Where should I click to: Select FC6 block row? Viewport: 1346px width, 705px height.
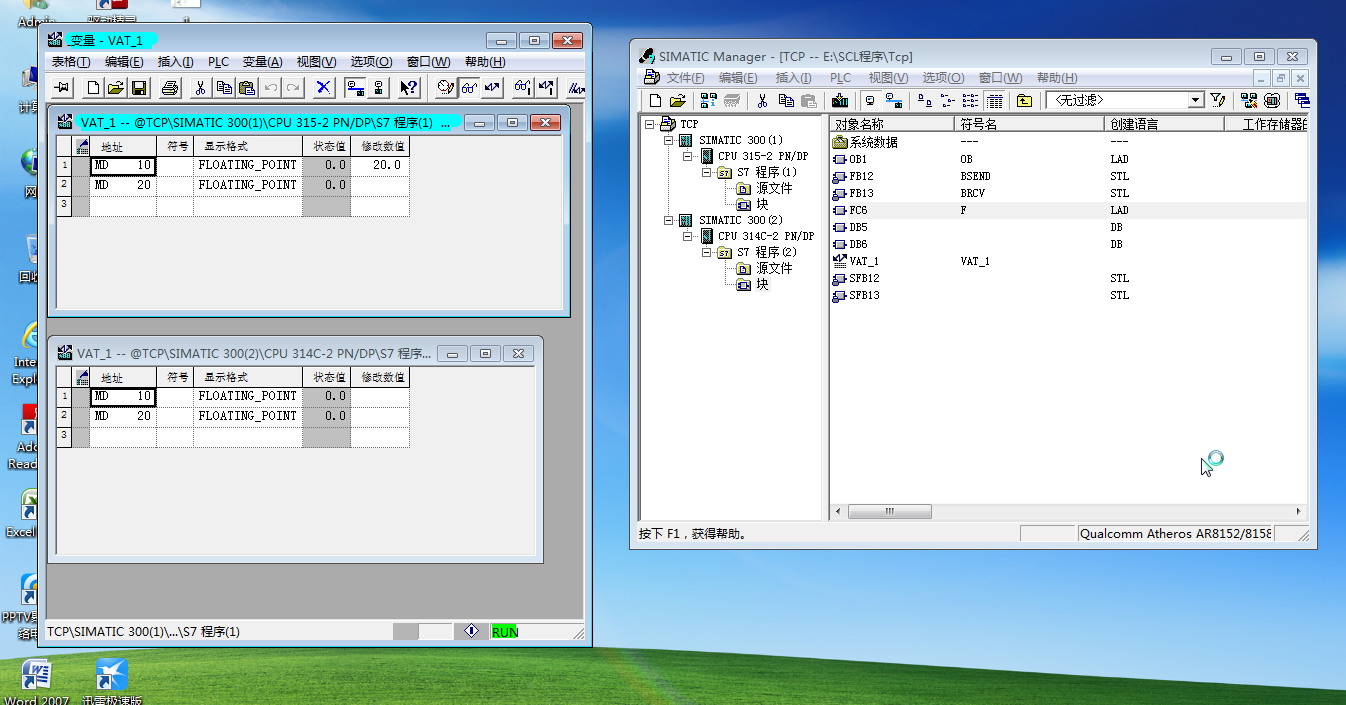coord(857,210)
